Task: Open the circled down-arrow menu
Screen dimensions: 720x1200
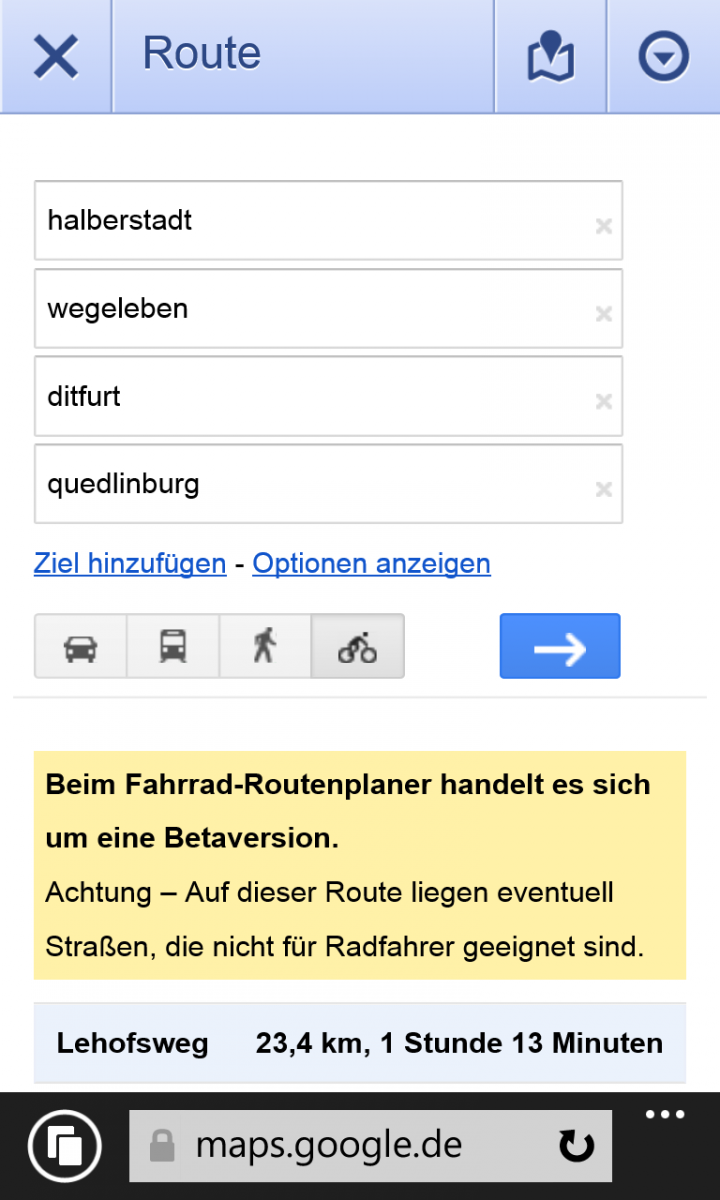Action: 664,56
